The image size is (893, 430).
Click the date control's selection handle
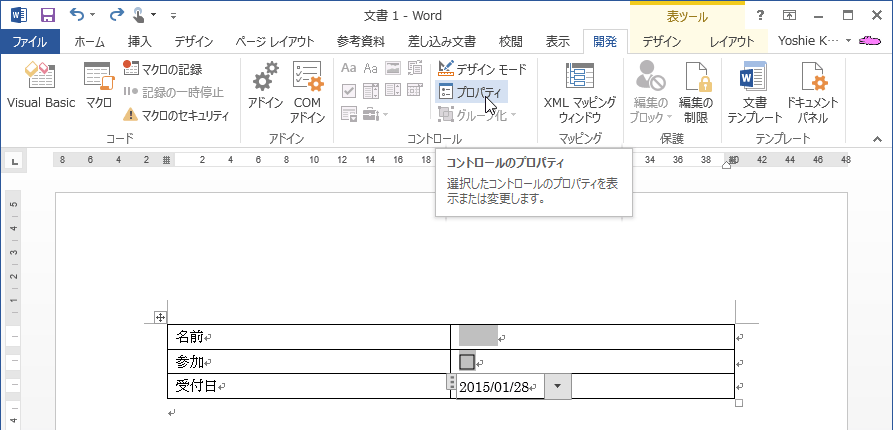[x=452, y=383]
